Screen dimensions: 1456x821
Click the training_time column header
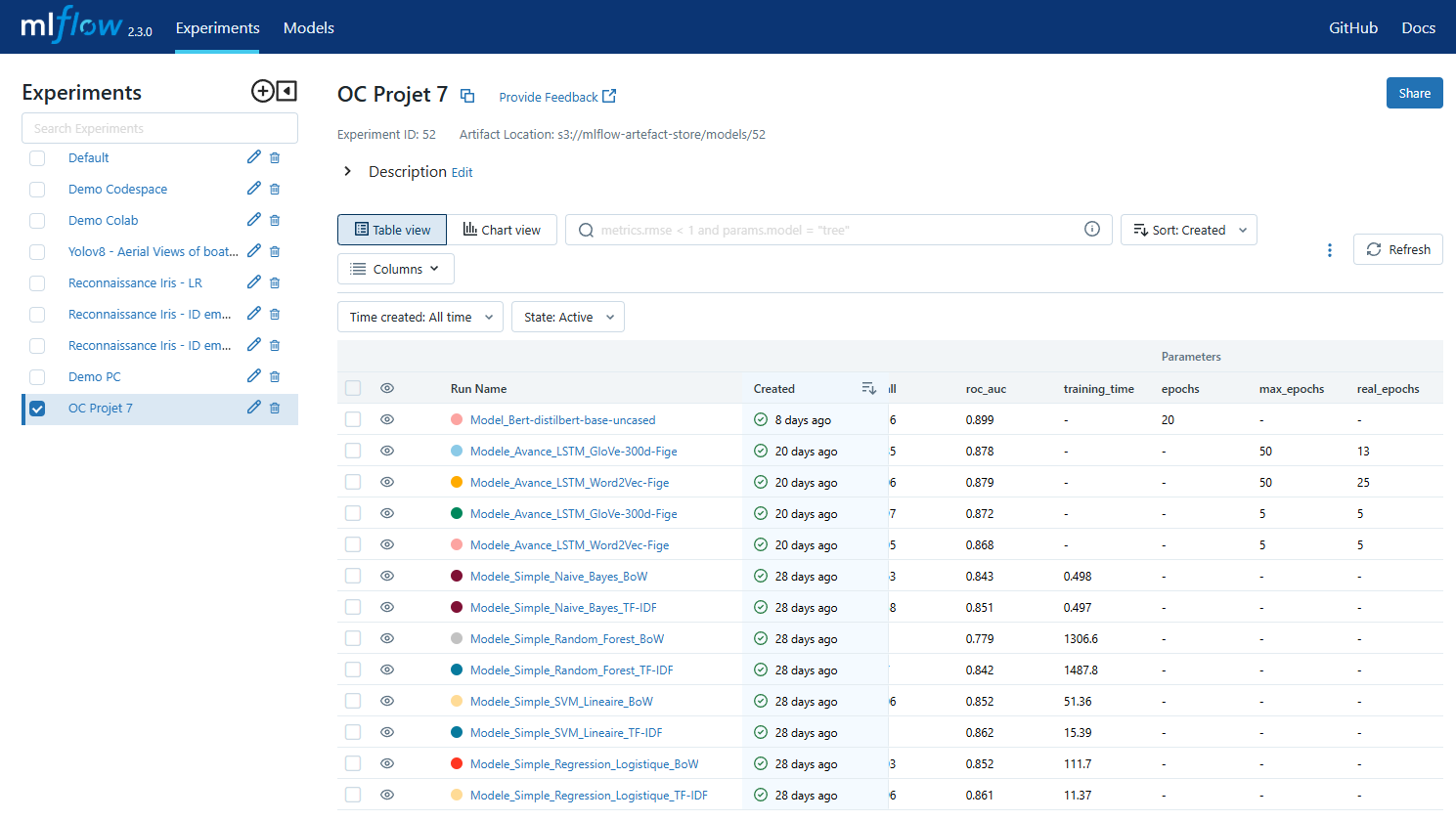tap(1099, 388)
